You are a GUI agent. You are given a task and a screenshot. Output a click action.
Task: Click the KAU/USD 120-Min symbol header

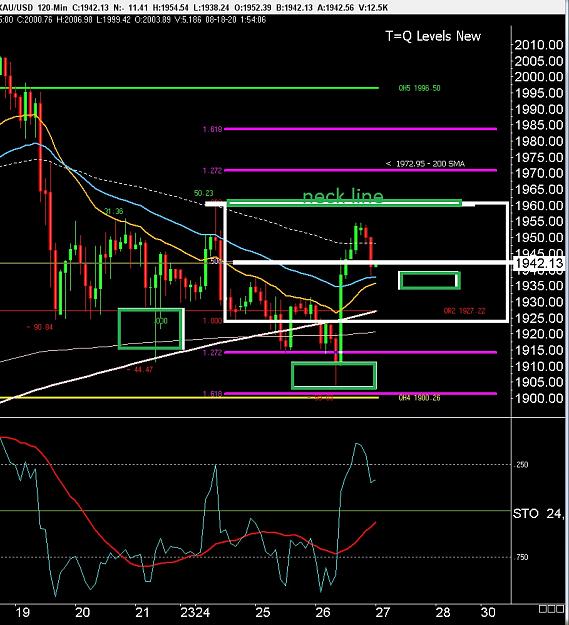(x=34, y=8)
